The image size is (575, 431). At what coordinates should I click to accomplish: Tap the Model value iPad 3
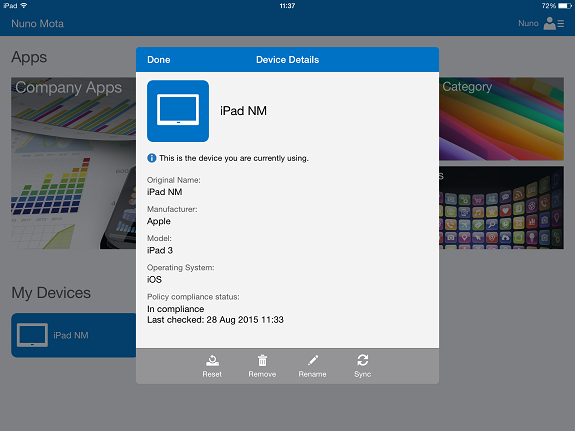pos(160,250)
